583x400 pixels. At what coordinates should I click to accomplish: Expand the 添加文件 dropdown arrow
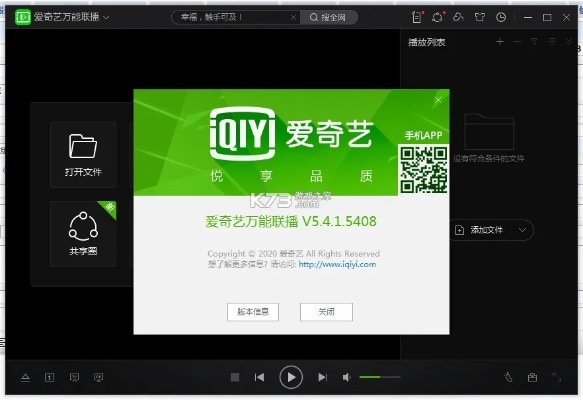click(522, 230)
